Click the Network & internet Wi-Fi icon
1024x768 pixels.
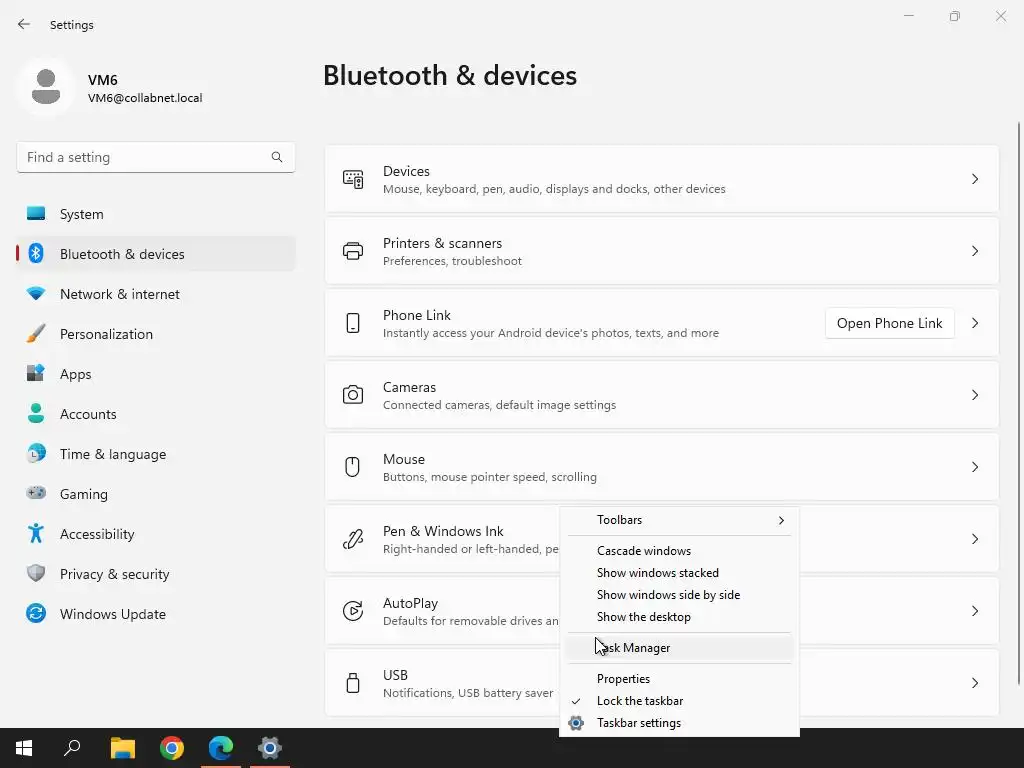pos(36,294)
